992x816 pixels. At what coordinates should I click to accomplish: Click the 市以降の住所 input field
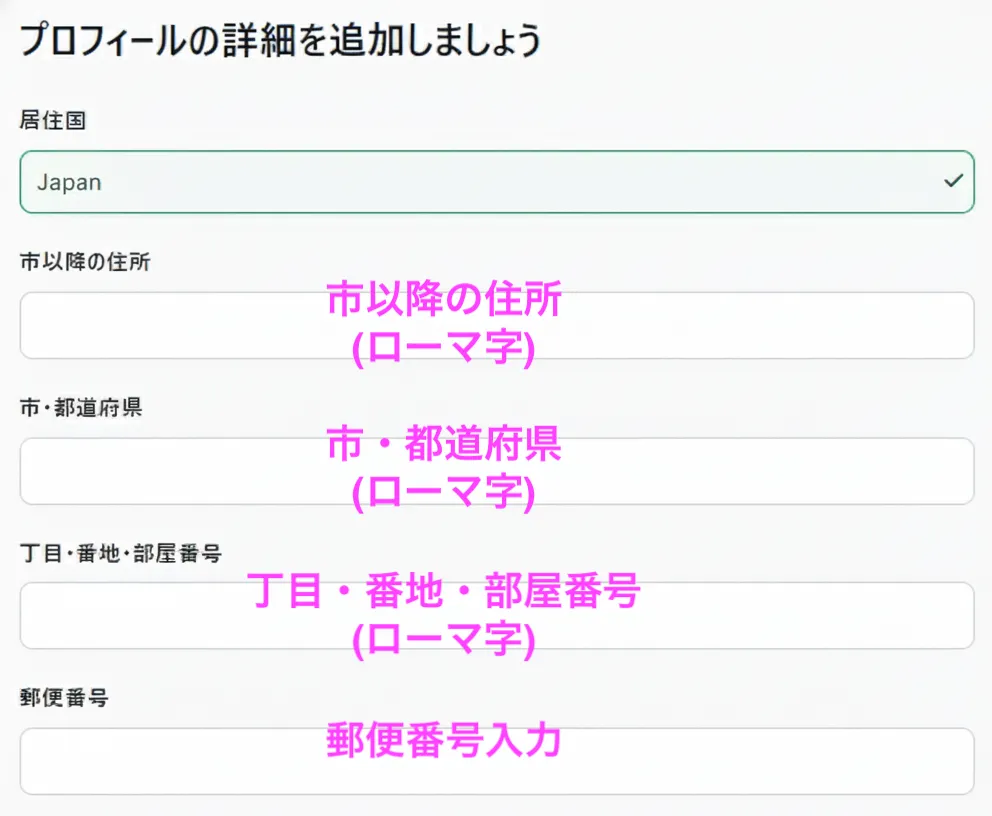(x=170, y=326)
